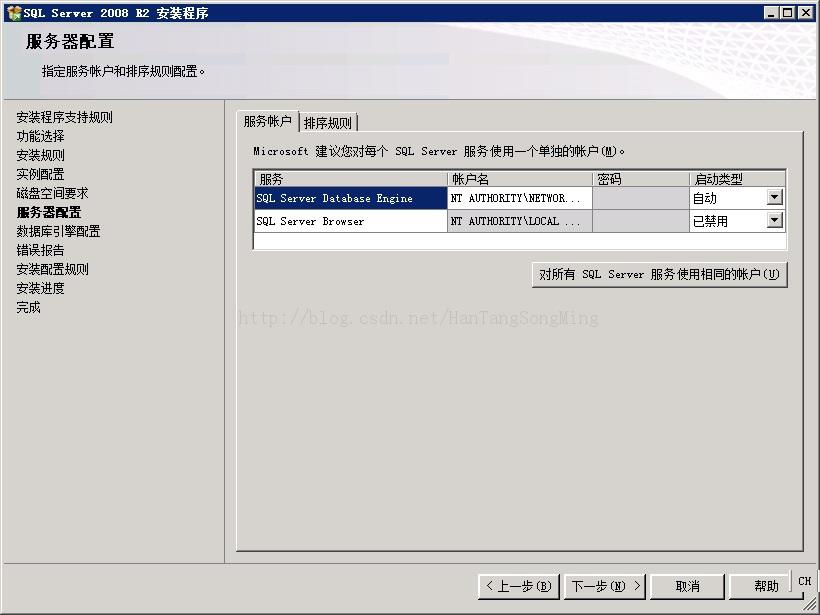Open startup type dropdown for Database Engine

775,197
